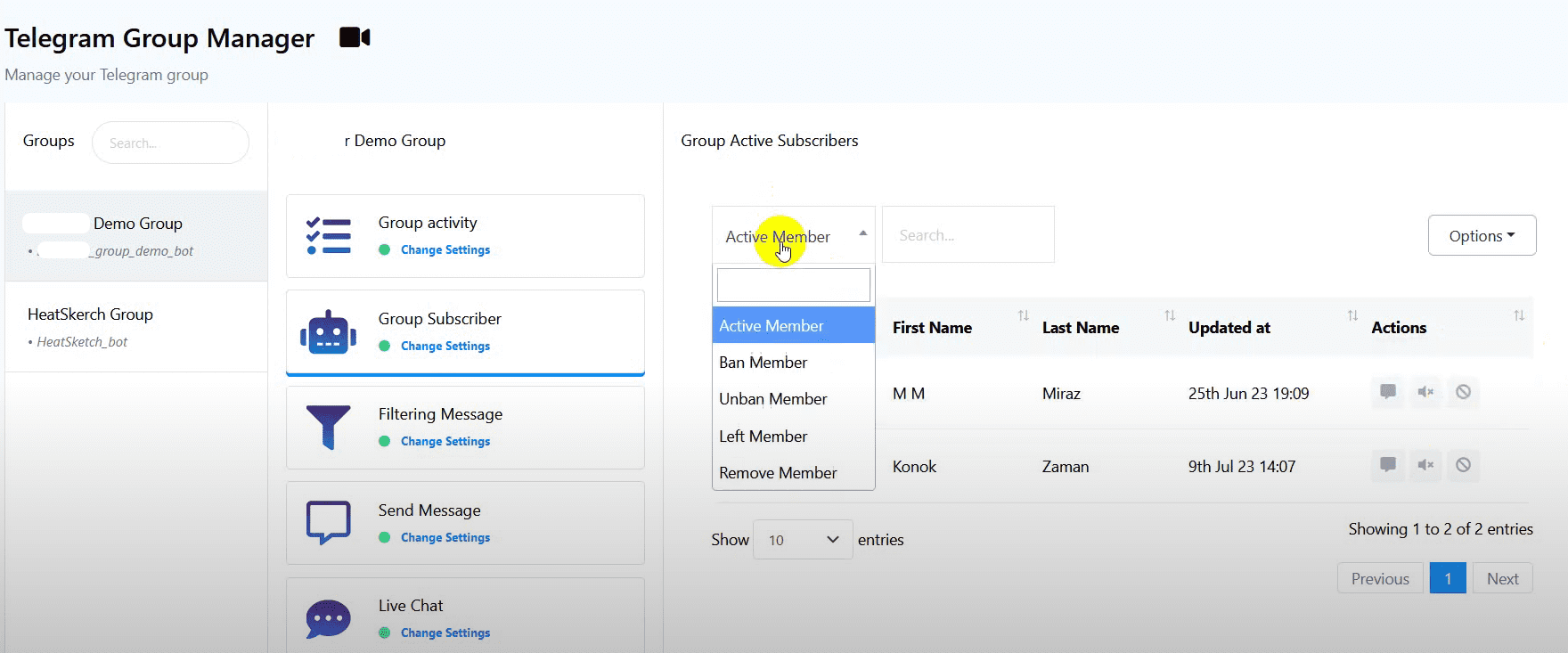Click the Group activity checklist icon
This screenshot has width=1568, height=653.
[x=328, y=236]
